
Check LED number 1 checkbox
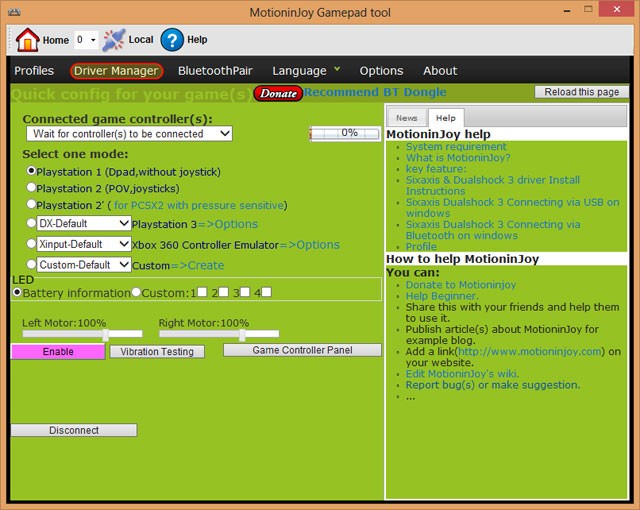pos(202,293)
